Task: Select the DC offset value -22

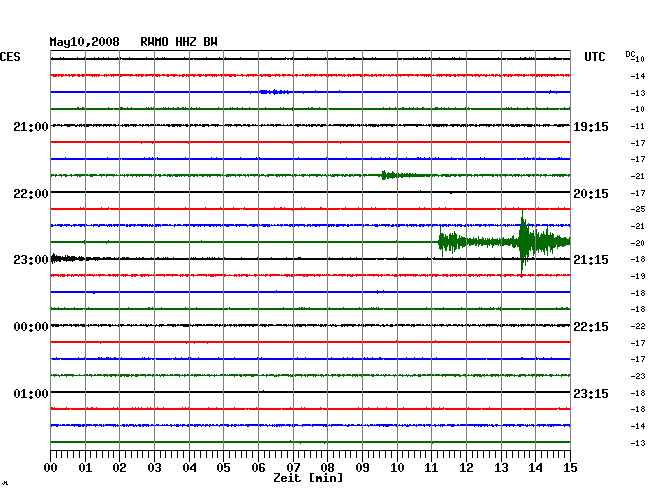Action: [638, 327]
